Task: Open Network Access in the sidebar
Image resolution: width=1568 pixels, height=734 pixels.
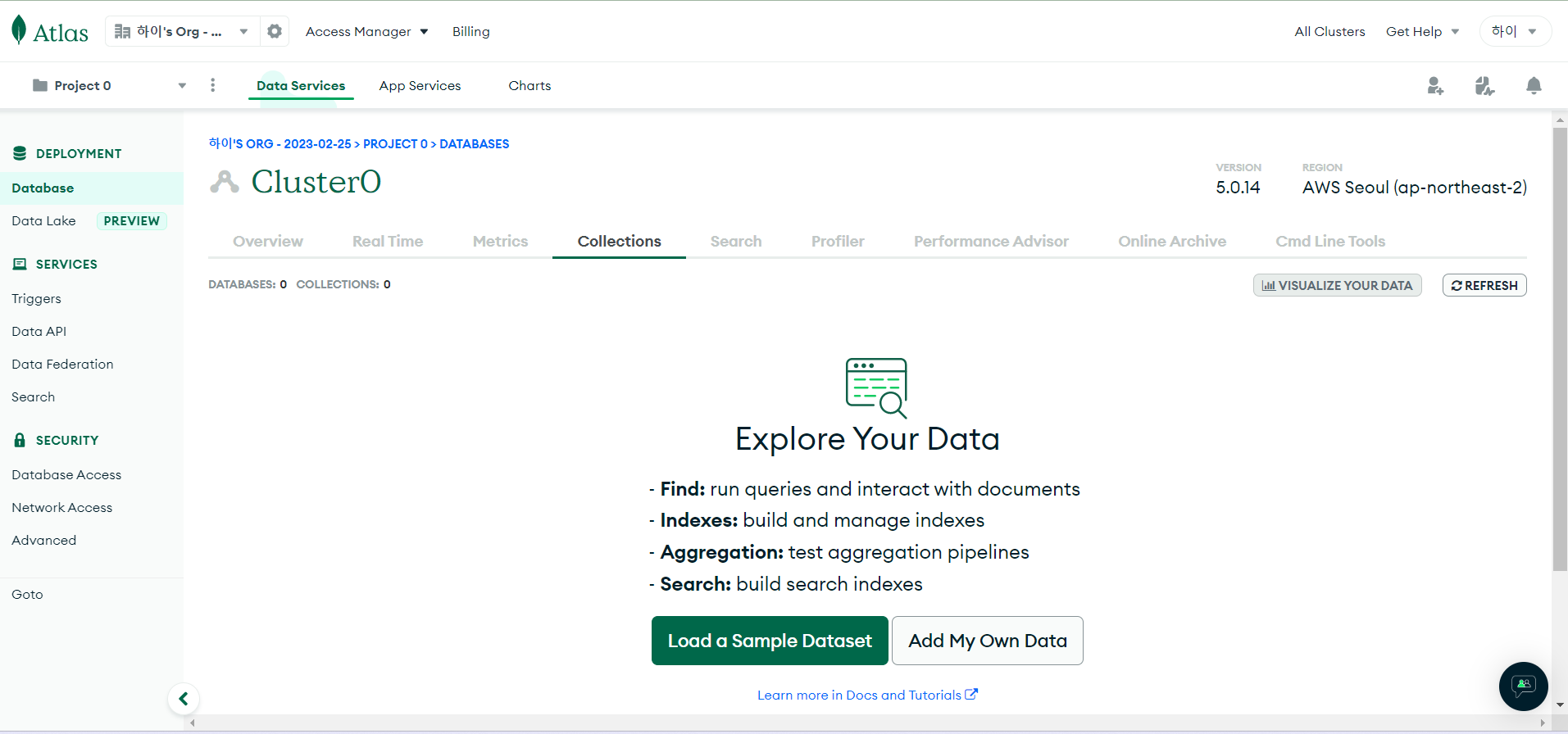Action: click(61, 507)
